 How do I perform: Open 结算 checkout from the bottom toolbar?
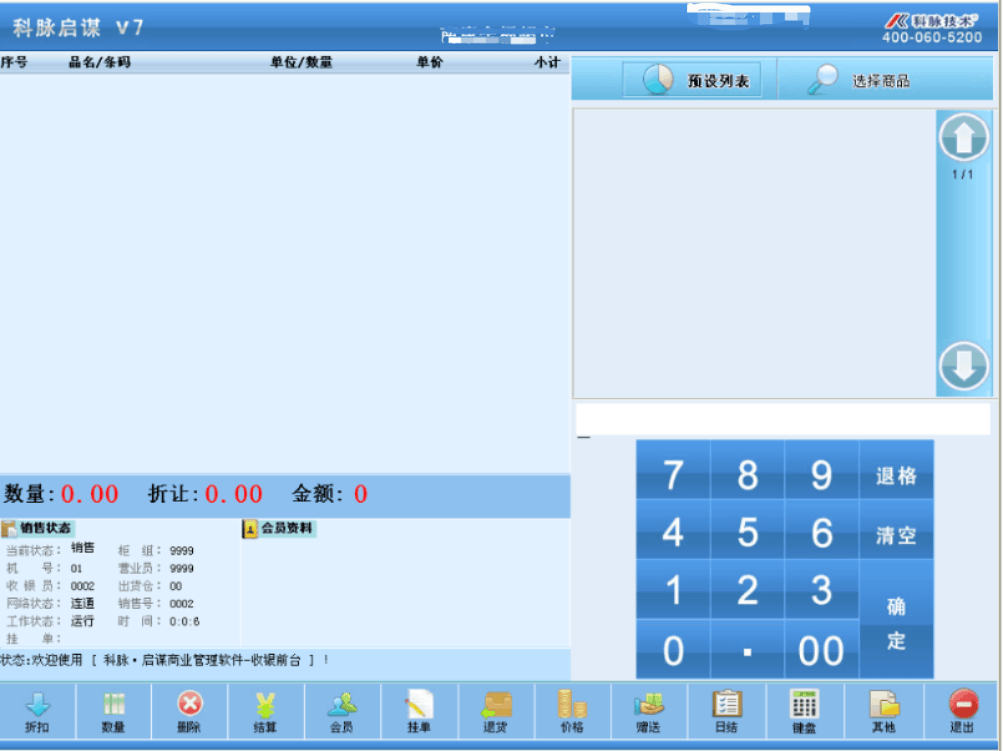tap(265, 711)
